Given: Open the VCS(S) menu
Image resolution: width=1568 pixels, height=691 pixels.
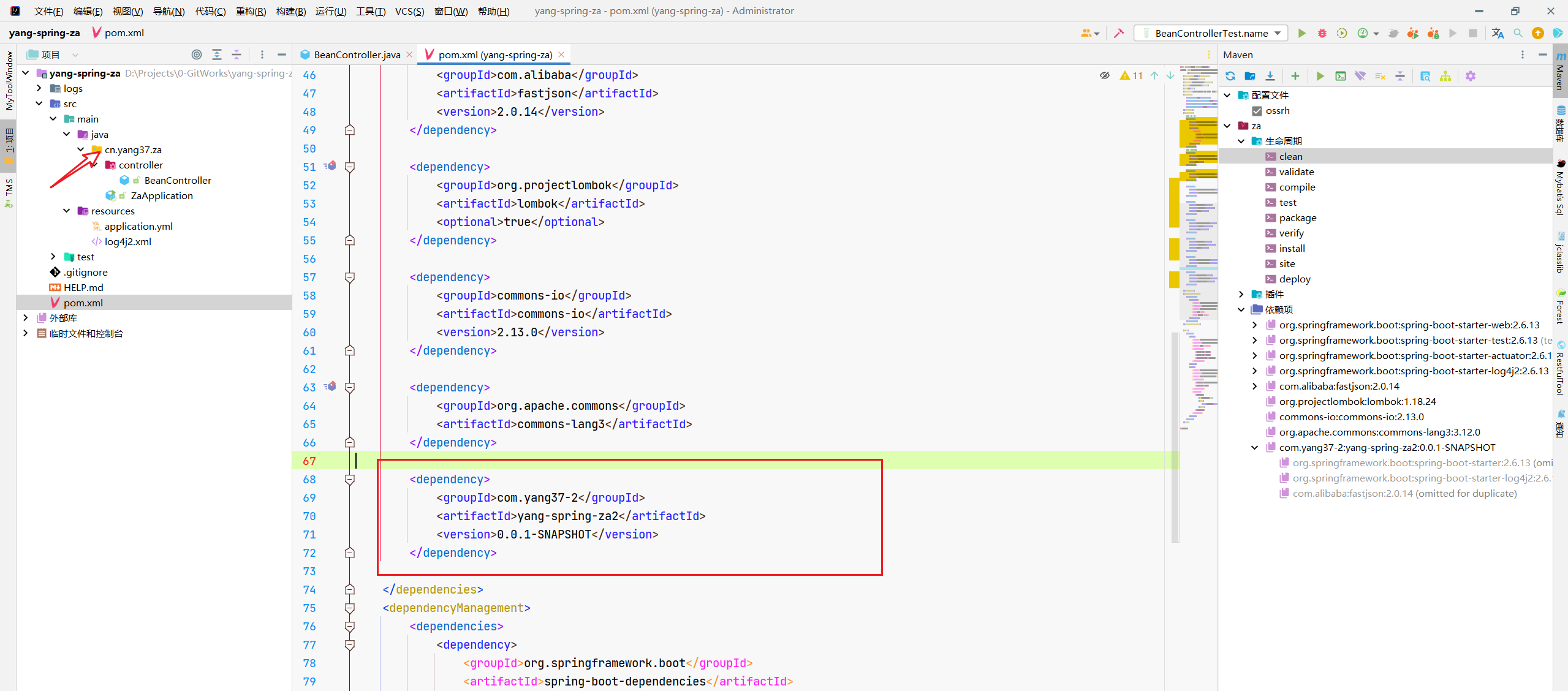Looking at the screenshot, I should [x=409, y=11].
